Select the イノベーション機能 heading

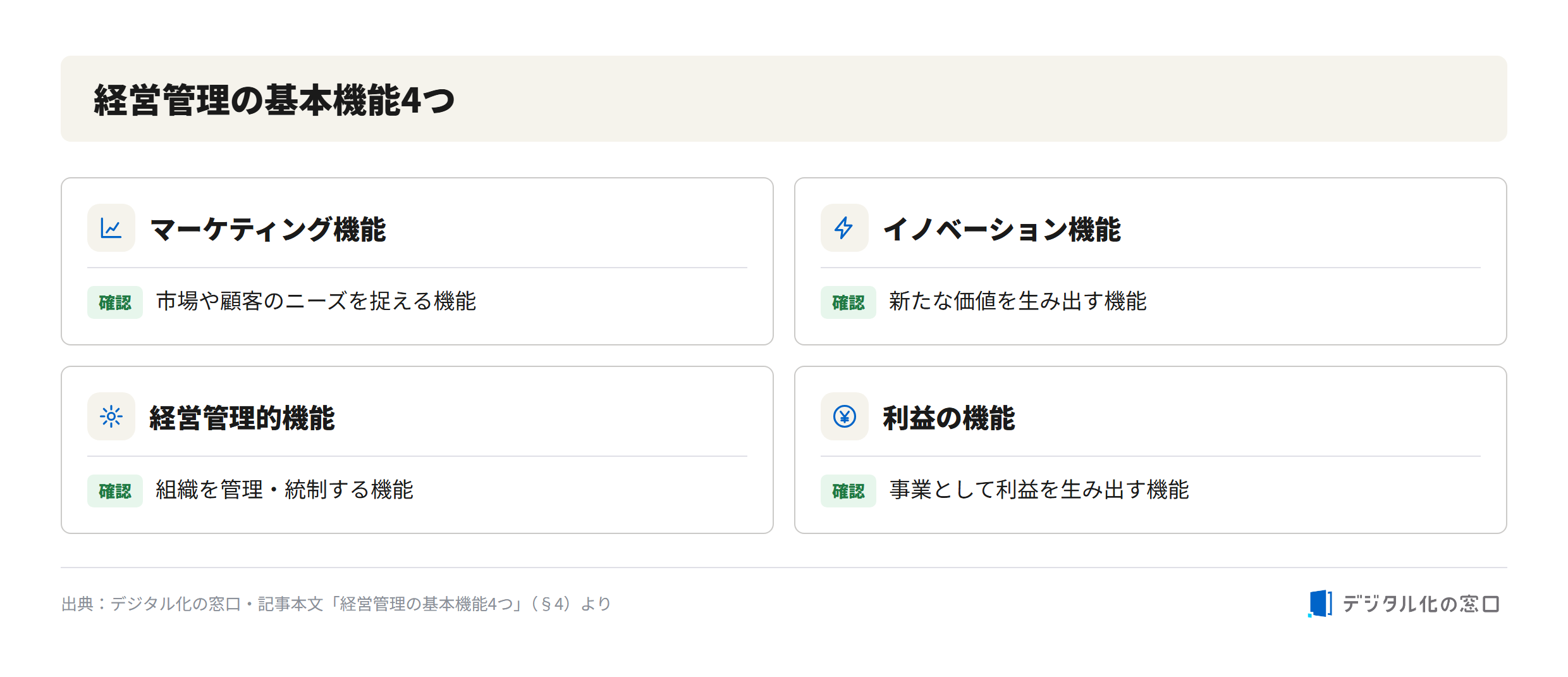1001,229
